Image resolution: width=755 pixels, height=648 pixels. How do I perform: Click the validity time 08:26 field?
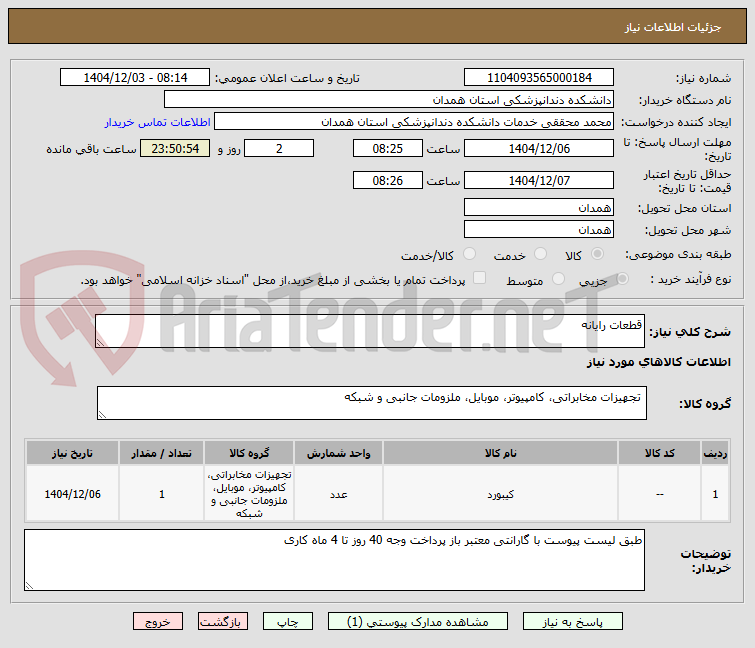click(388, 180)
